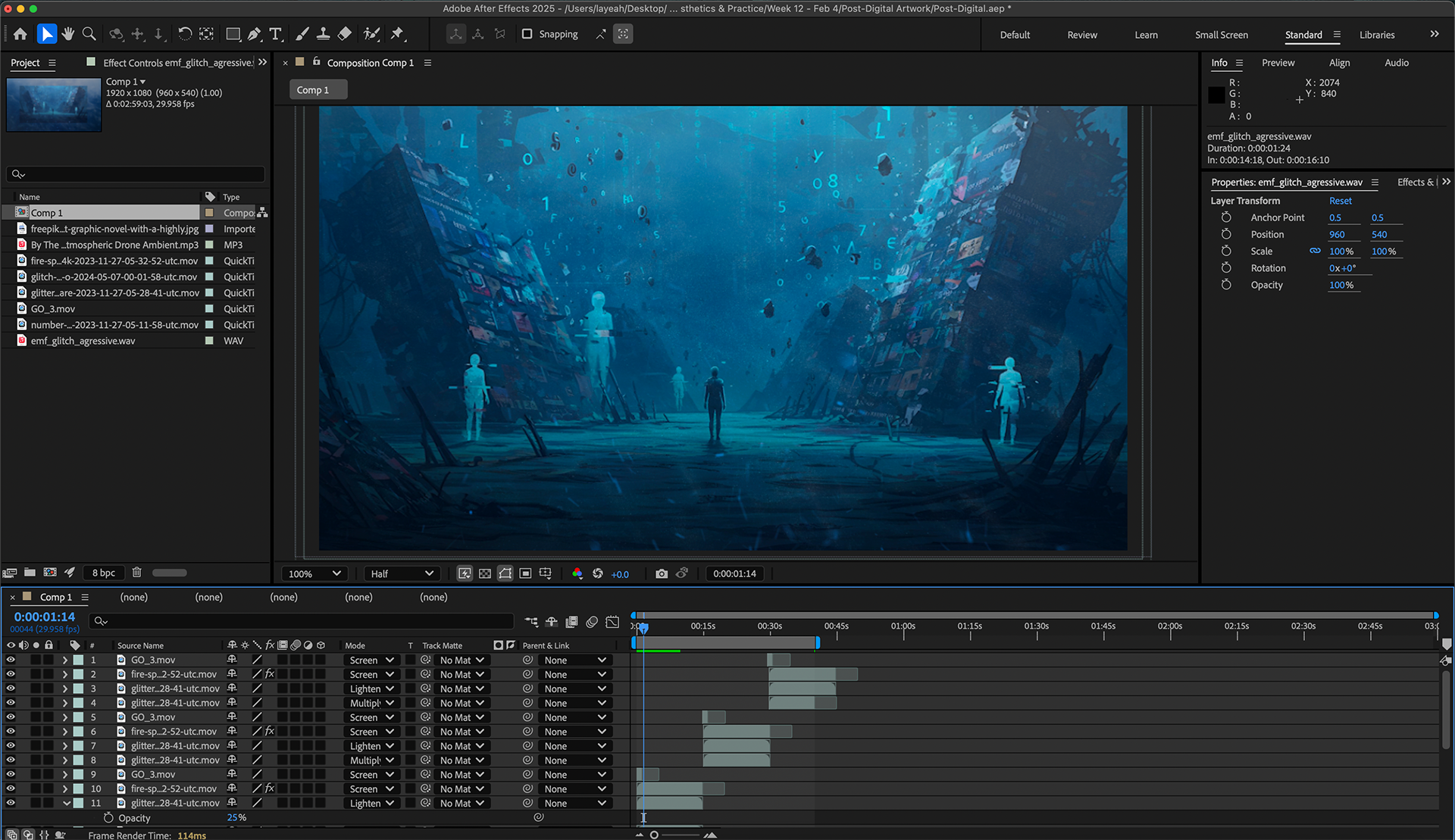This screenshot has height=840, width=1455.
Task: Click label color swatch of layer 3
Action: tap(78, 689)
